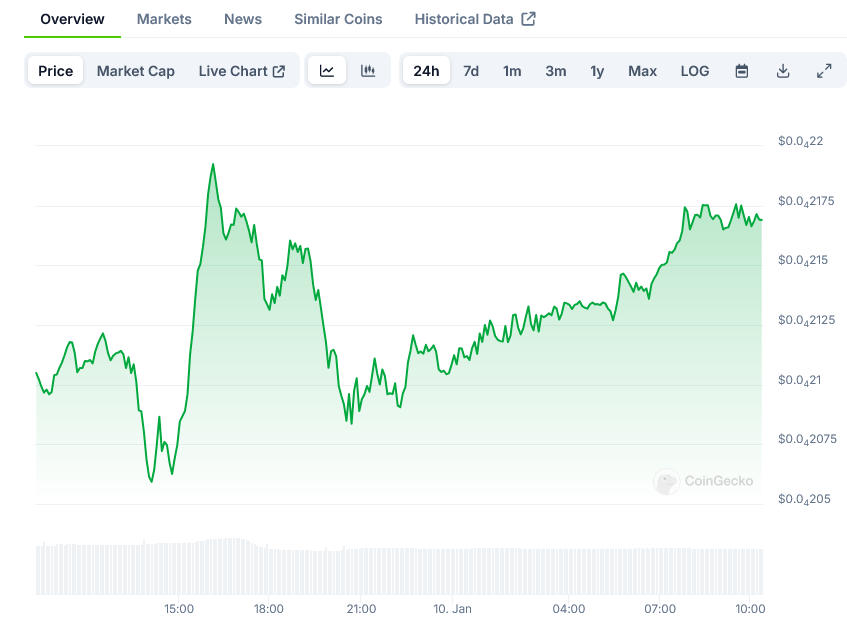Choose the 3m time range
The image size is (847, 631).
556,71
